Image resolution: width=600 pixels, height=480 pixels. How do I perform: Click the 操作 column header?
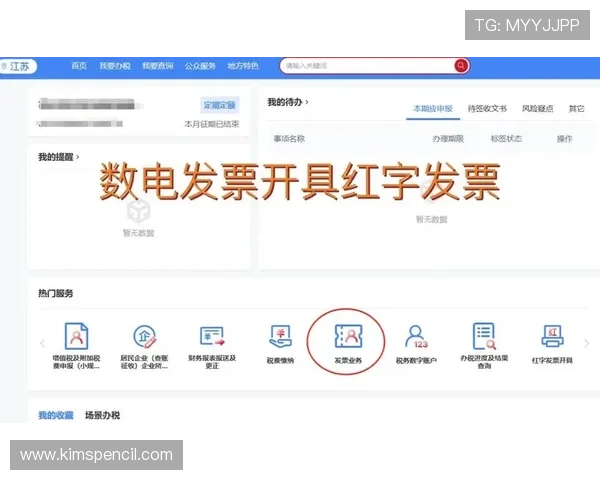coord(564,139)
